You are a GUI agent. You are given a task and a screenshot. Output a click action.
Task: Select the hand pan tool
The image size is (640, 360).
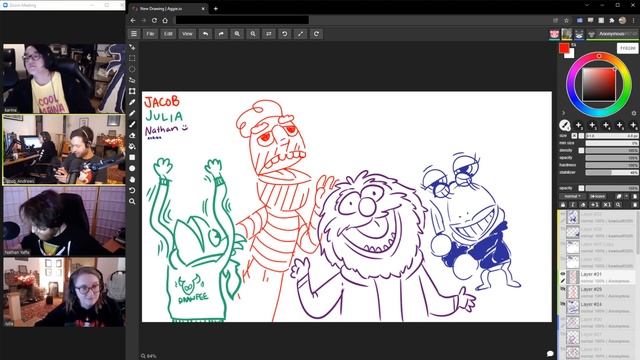132,180
